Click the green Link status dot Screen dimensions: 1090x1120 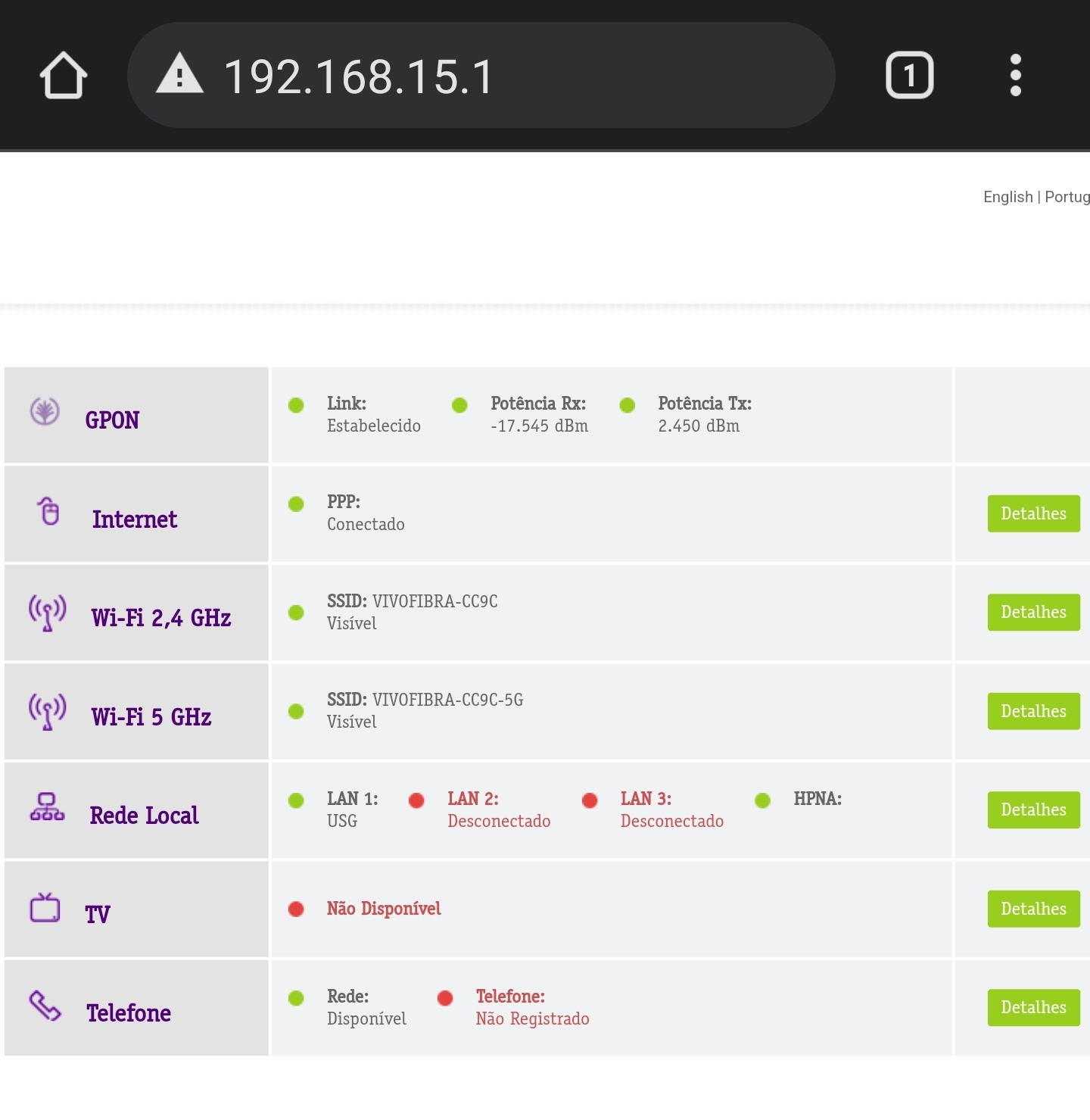[x=296, y=405]
